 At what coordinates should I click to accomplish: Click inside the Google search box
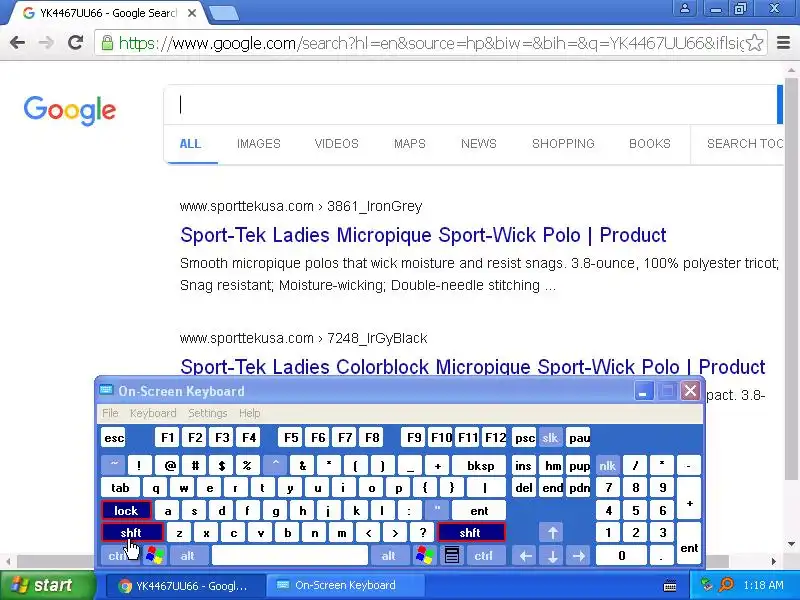tap(469, 105)
